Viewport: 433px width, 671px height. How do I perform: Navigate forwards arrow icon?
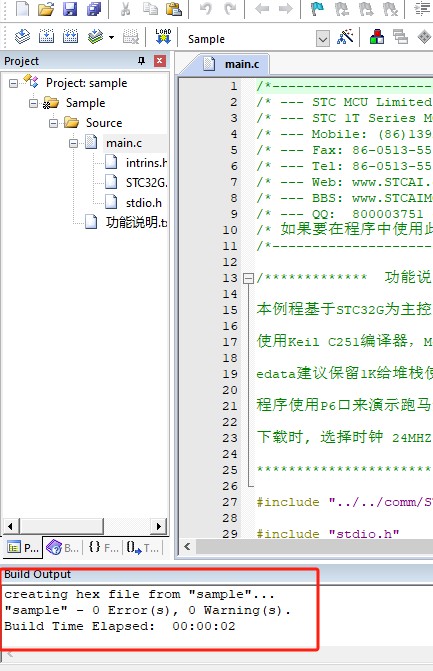coord(285,8)
